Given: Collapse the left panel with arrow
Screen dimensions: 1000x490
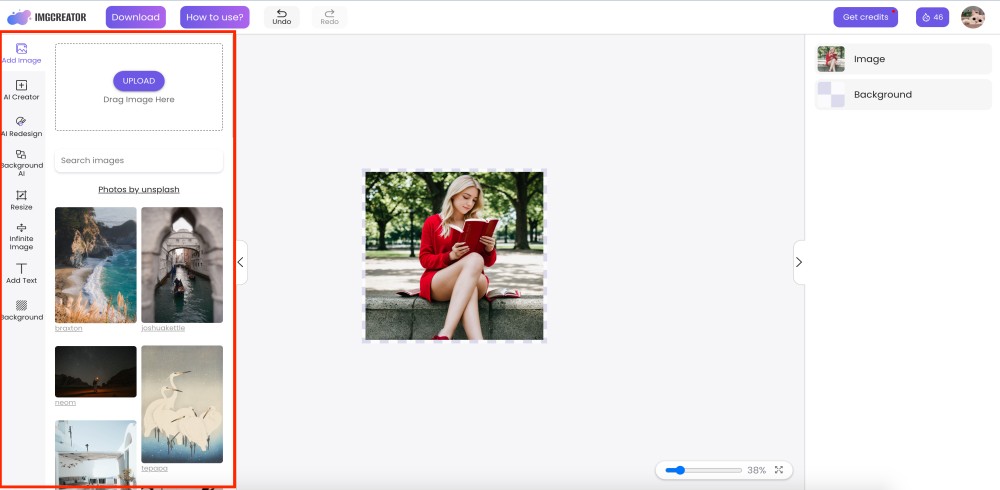Looking at the screenshot, I should click(240, 262).
